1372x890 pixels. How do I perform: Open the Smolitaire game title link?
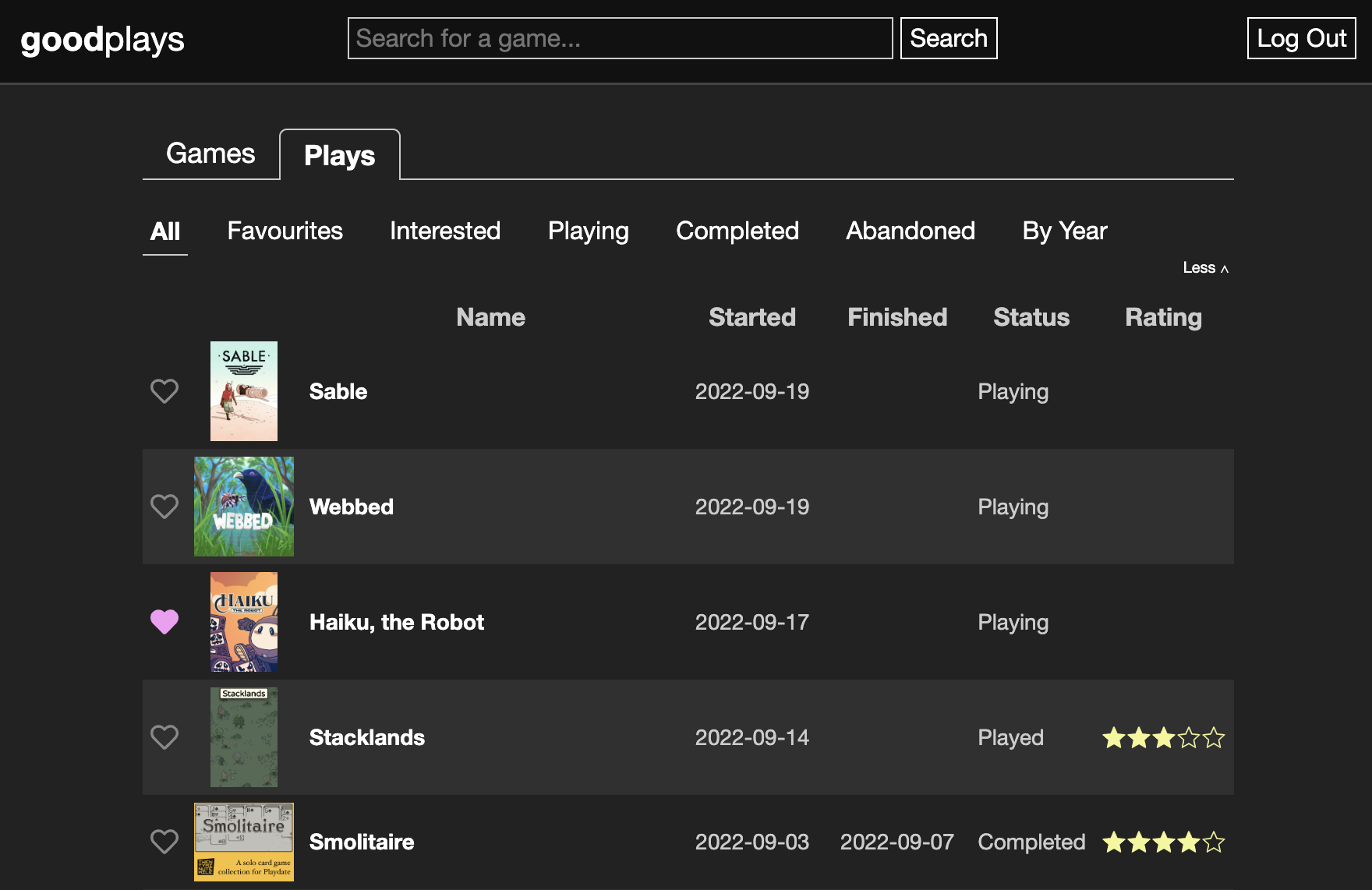(x=362, y=842)
